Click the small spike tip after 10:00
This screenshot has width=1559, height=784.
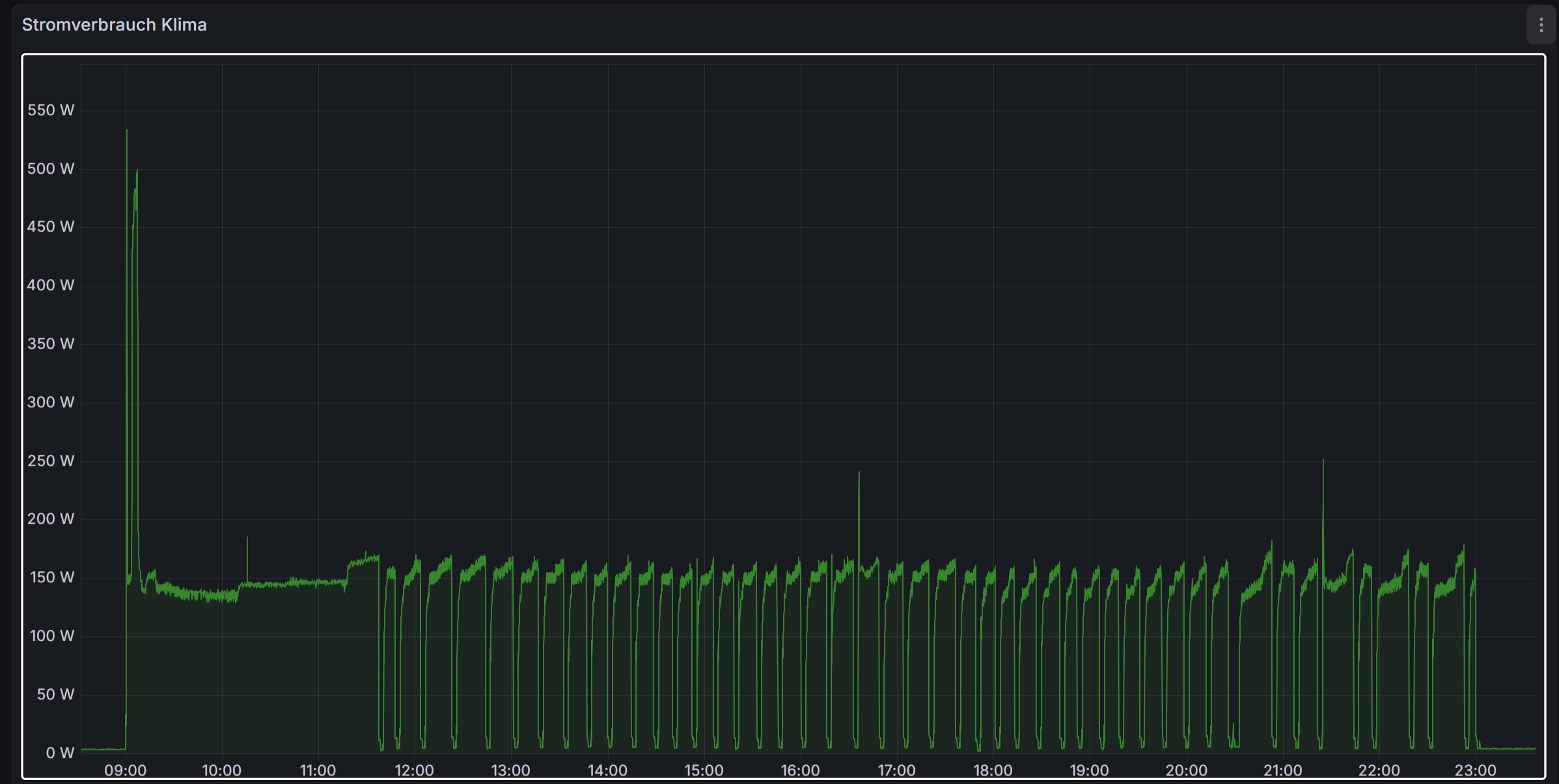[x=247, y=538]
